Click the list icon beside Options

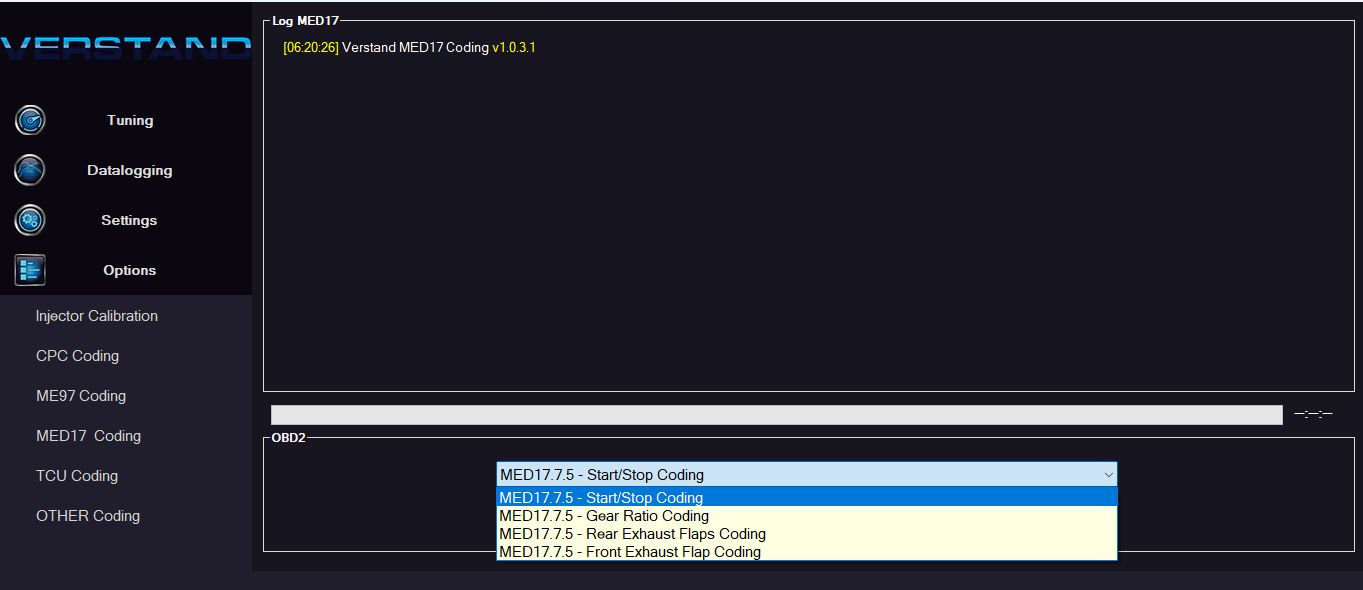coord(30,270)
